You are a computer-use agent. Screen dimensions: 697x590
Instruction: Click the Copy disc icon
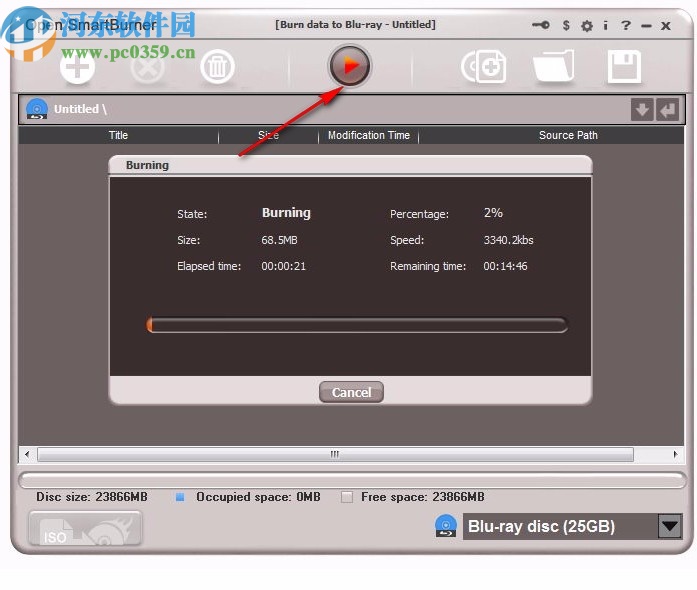(484, 67)
